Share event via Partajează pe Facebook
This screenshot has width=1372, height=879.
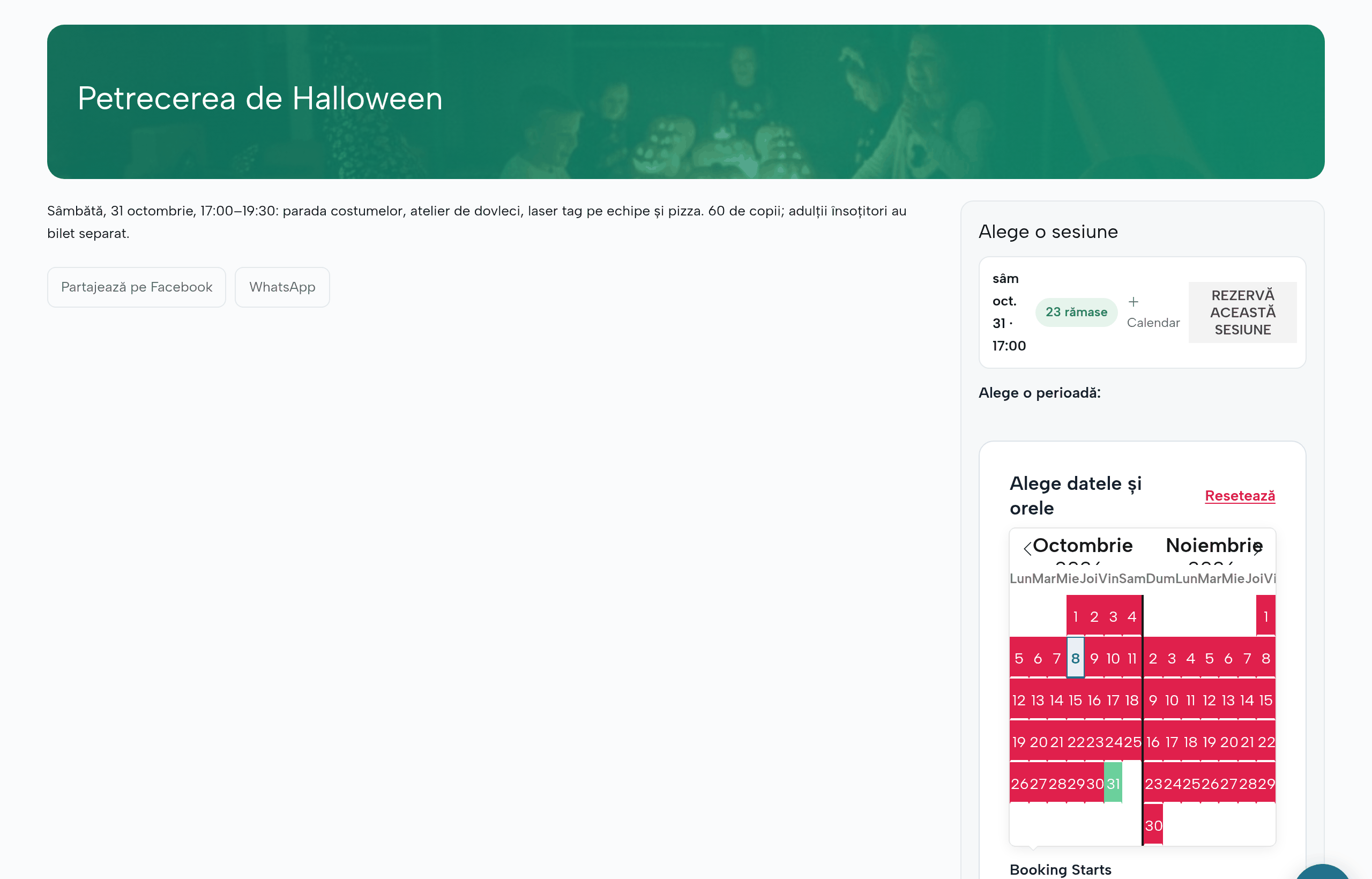(137, 287)
